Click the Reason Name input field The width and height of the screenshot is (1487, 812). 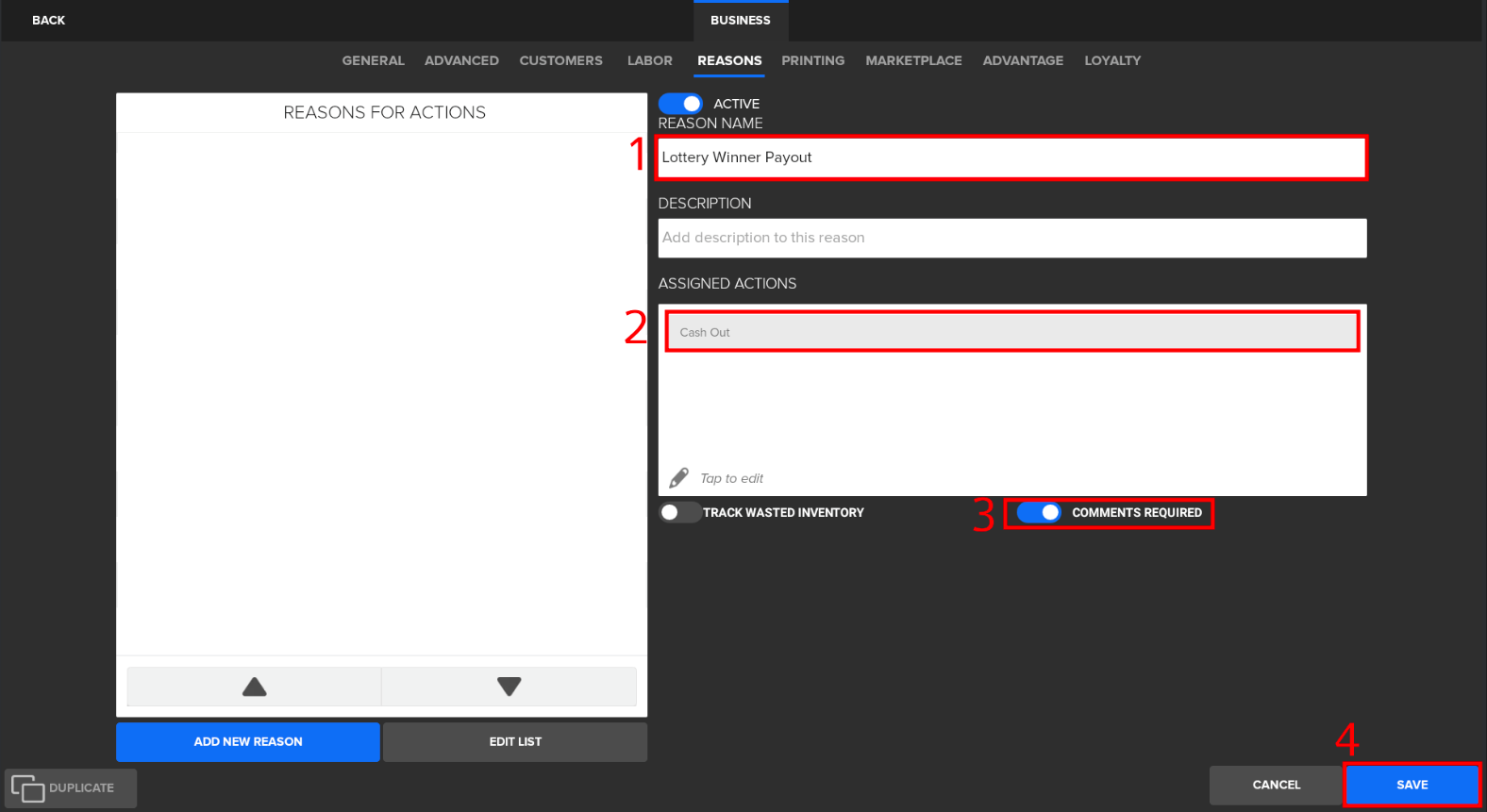tap(1011, 157)
